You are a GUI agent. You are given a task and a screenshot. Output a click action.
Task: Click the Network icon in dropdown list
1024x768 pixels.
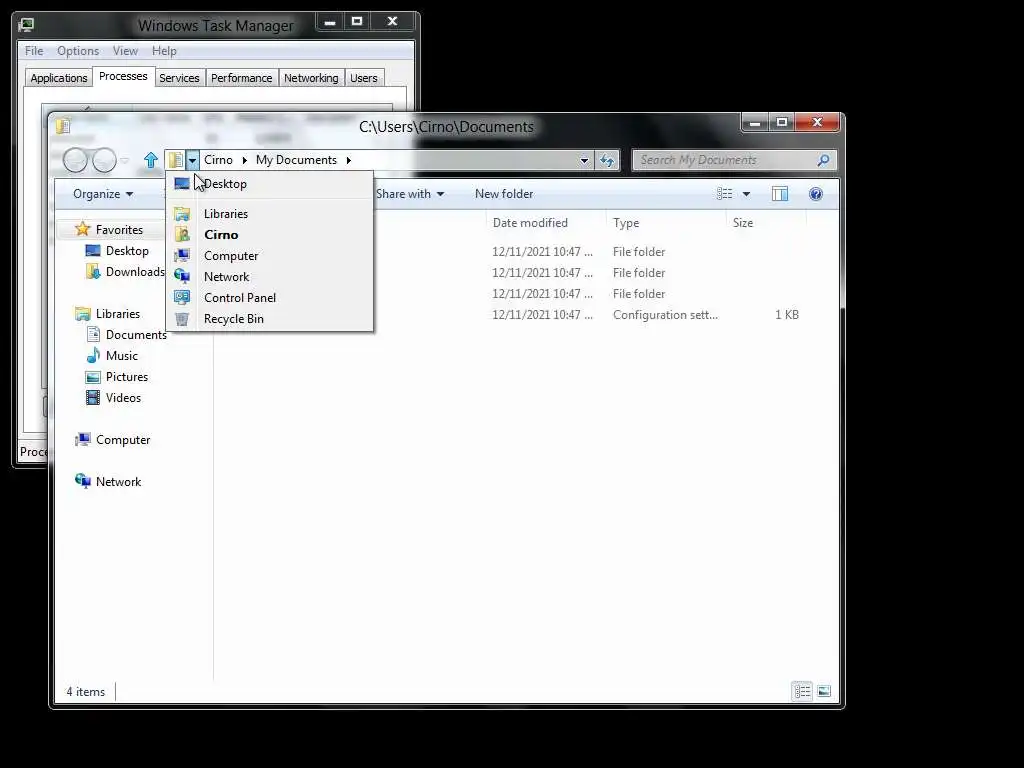coord(182,277)
